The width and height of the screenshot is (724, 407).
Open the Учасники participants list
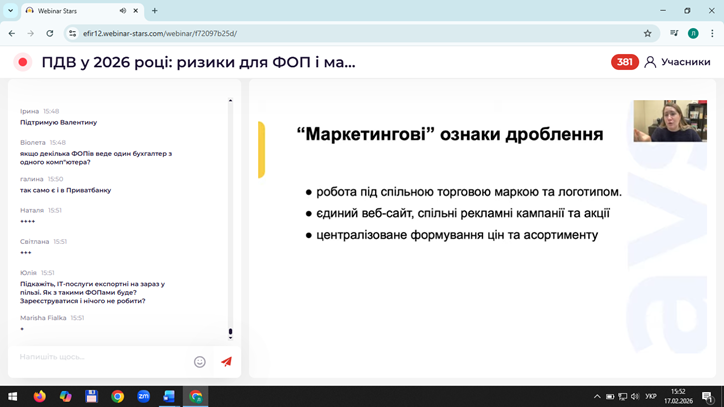677,62
